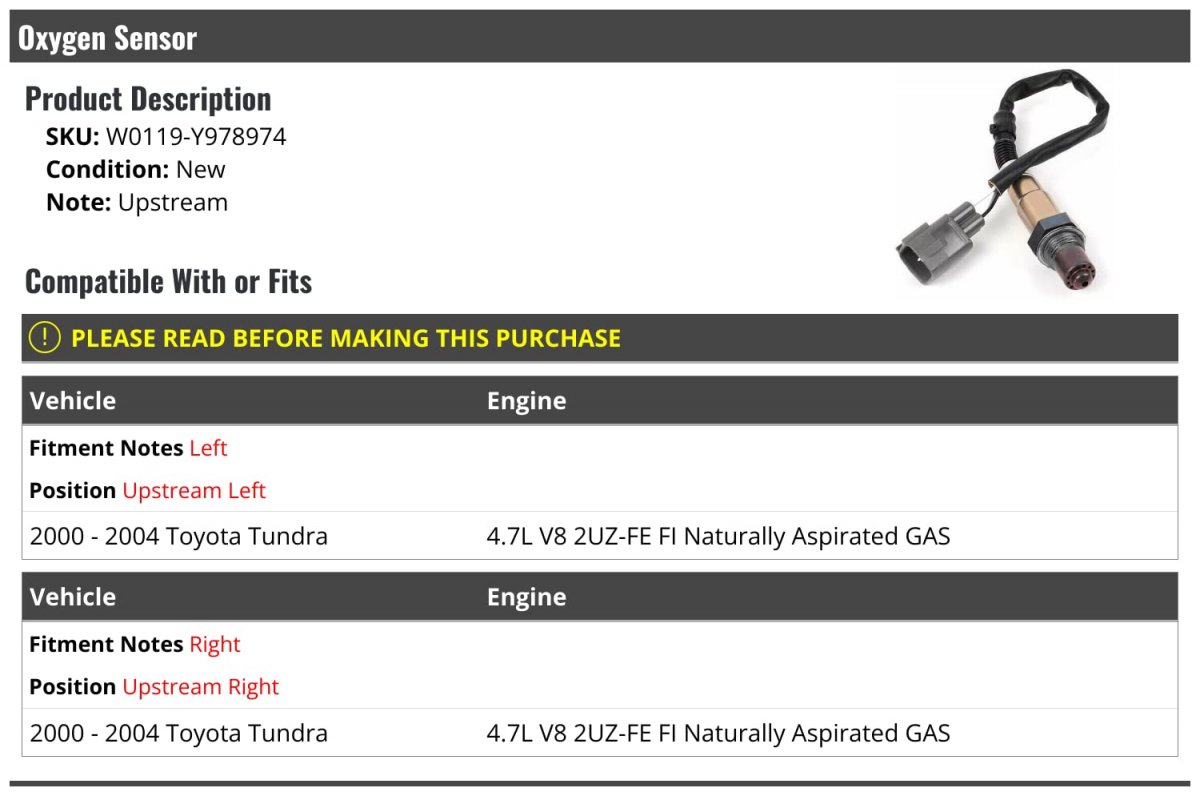1200x796 pixels.
Task: Select the second 2000 - 2004 Toyota Tundra row
Action: click(x=600, y=732)
